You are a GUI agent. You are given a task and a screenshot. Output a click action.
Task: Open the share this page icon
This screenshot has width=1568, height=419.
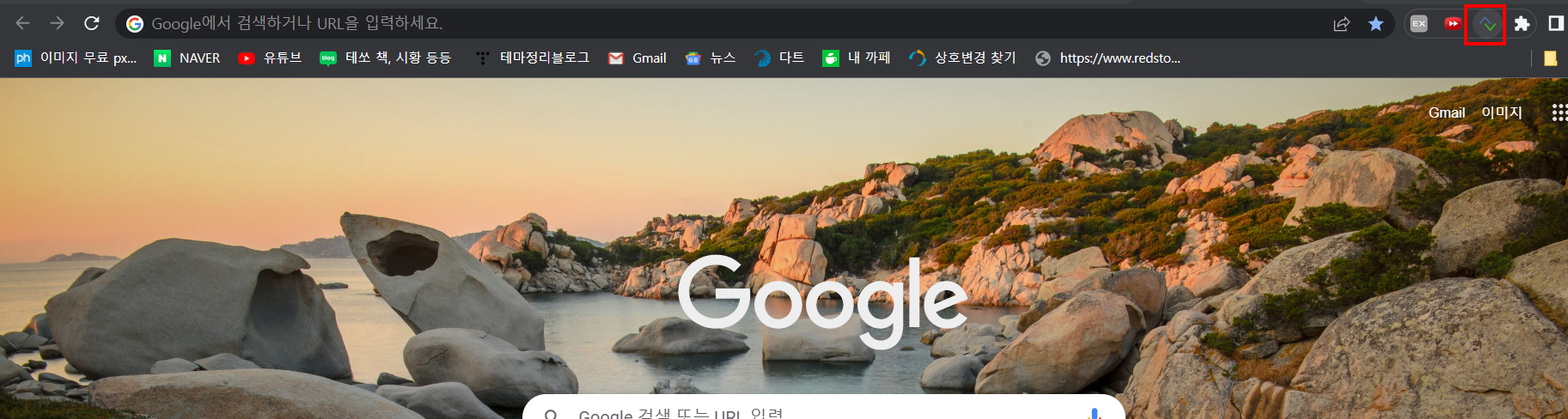click(x=1341, y=24)
